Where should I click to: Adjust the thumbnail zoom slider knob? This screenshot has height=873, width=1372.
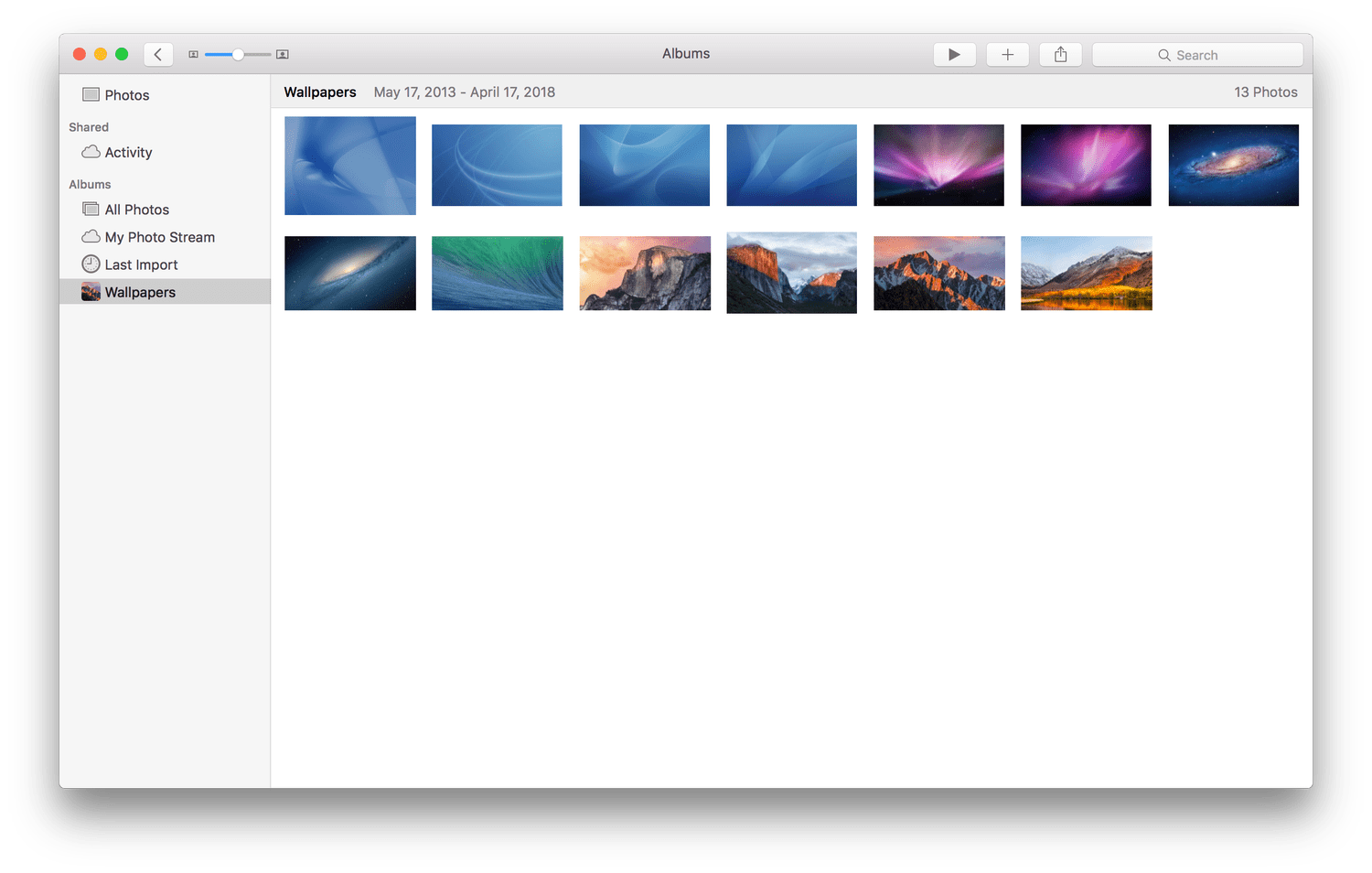pyautogui.click(x=238, y=55)
